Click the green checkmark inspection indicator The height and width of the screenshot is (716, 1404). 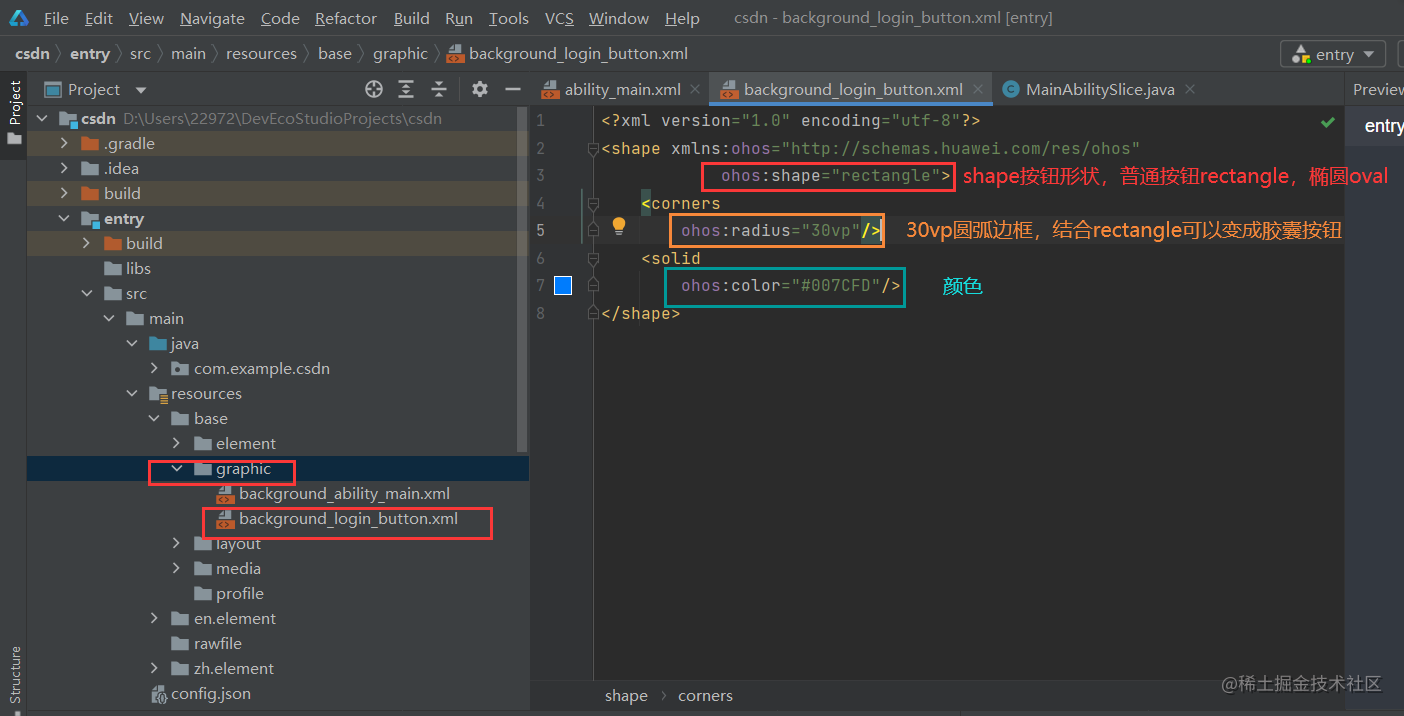[1328, 122]
